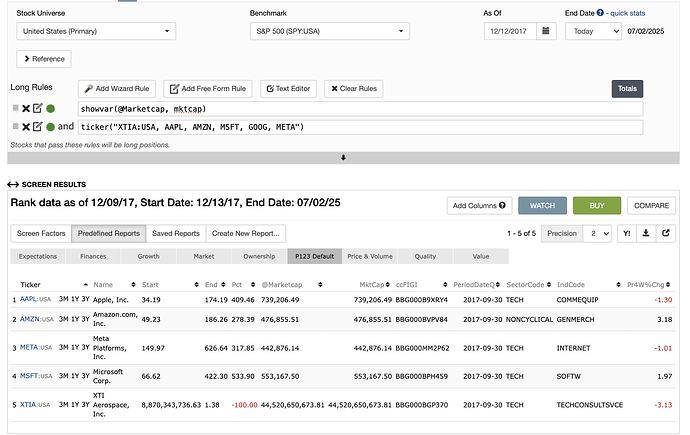This screenshot has width=690, height=435.
Task: Sort by End column arrows
Action: click(x=223, y=285)
